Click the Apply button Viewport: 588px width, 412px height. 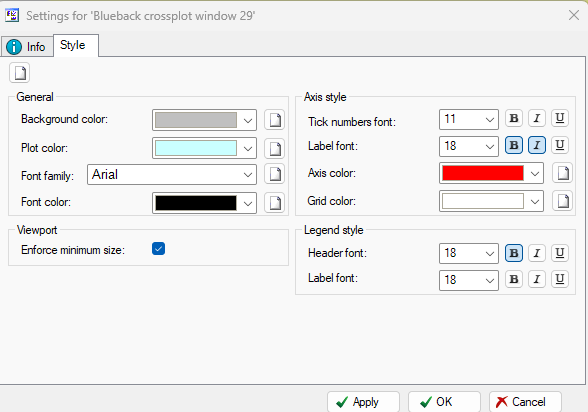click(363, 402)
